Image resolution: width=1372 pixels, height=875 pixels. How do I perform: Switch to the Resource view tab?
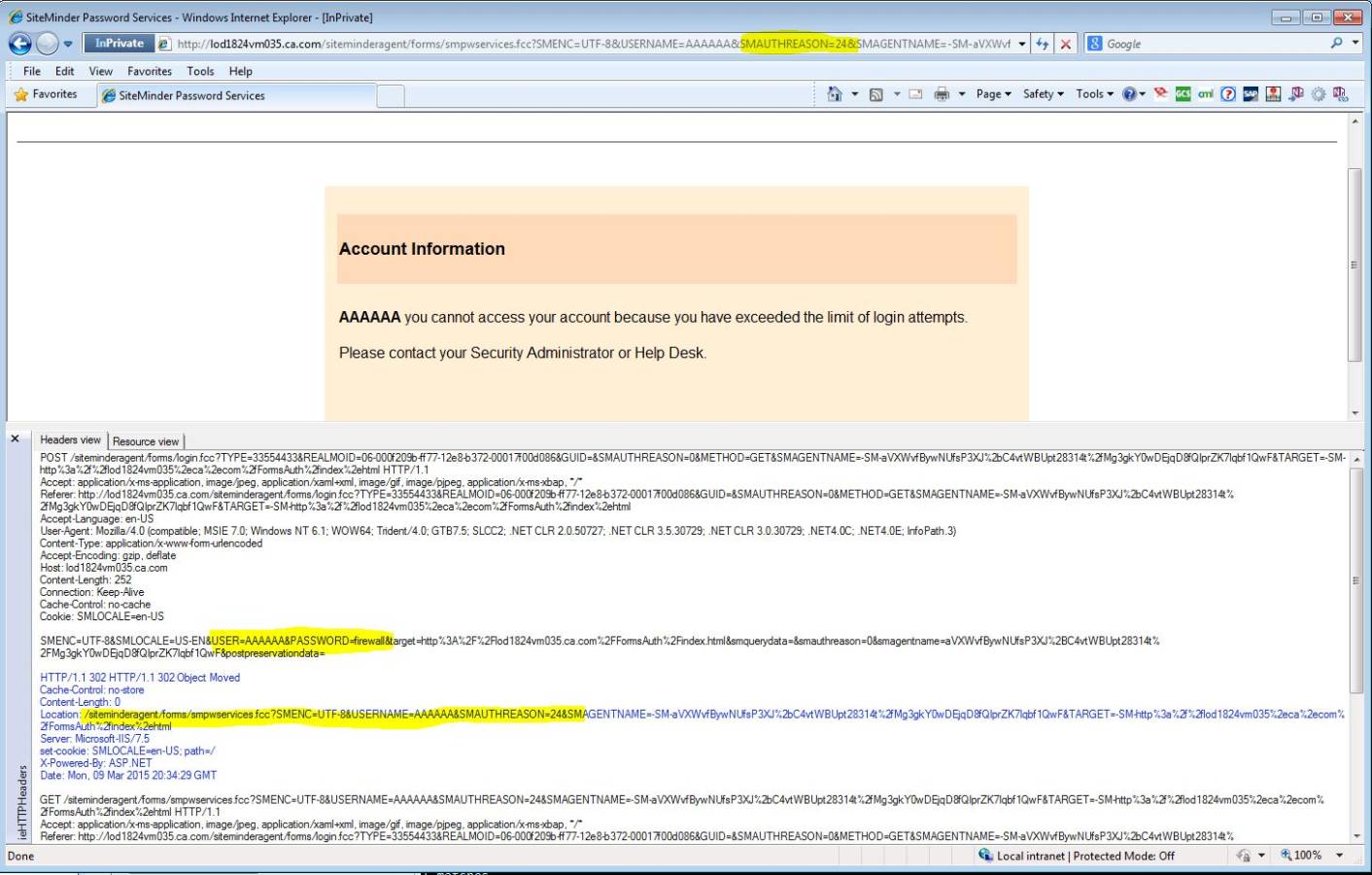tap(146, 440)
